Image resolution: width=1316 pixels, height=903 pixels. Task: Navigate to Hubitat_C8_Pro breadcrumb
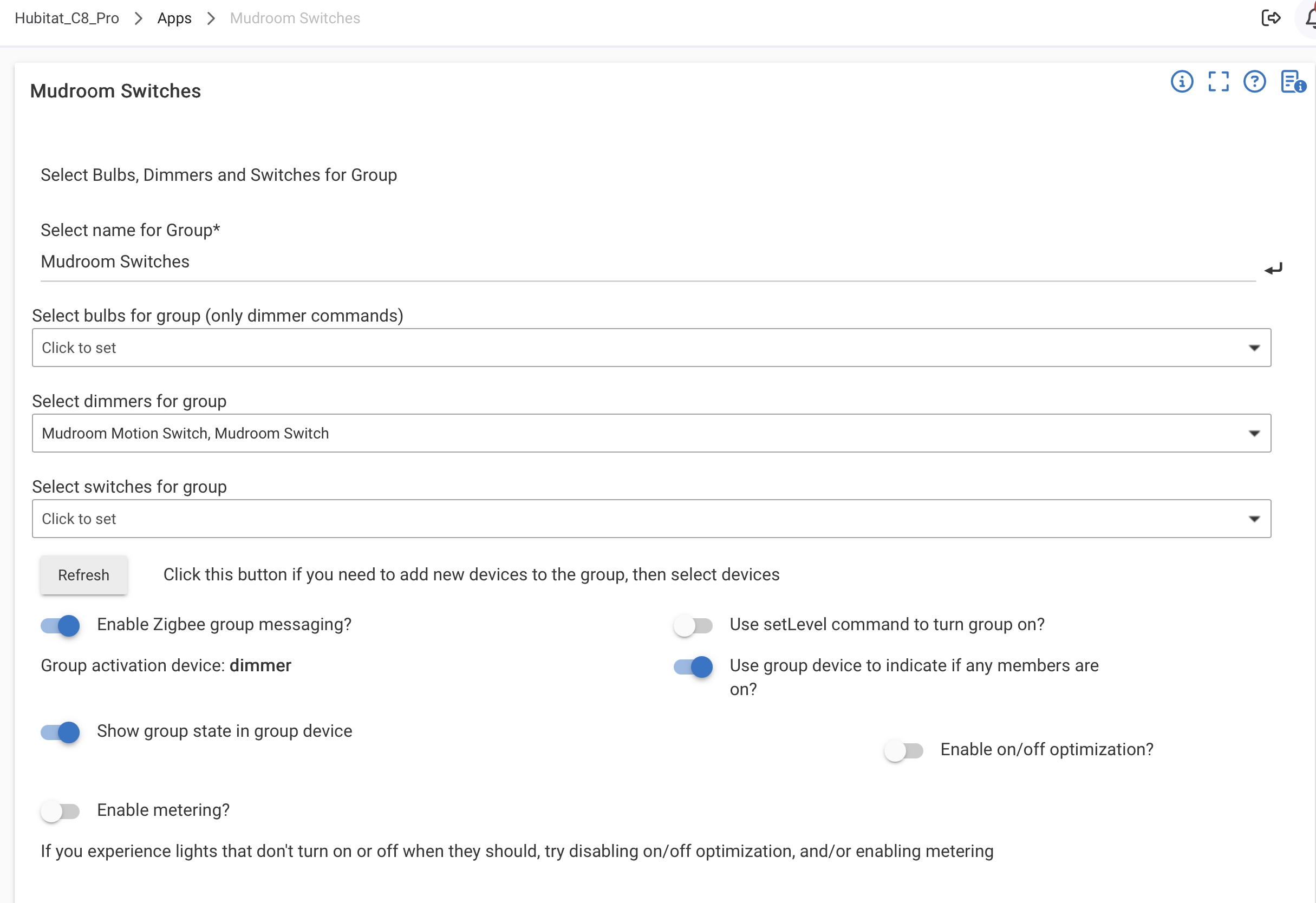(67, 18)
